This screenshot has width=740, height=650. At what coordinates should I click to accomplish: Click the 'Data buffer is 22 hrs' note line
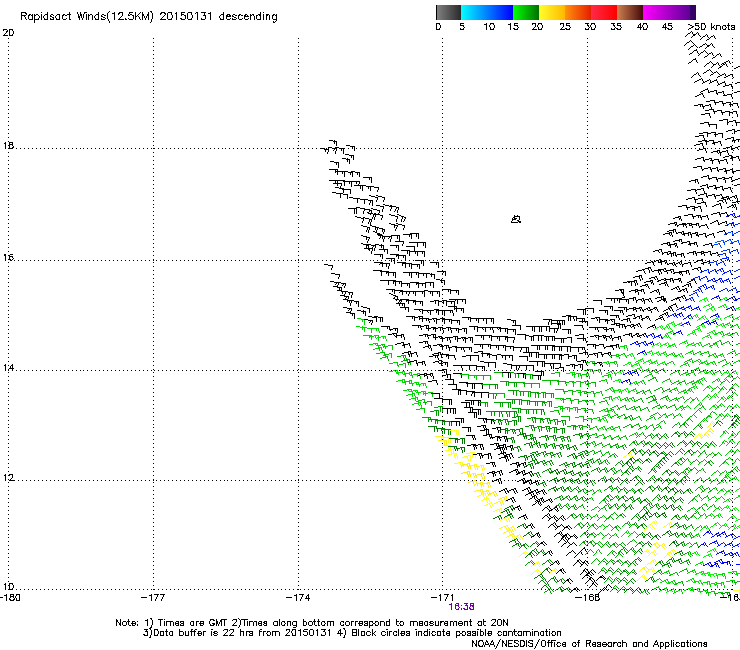point(352,633)
